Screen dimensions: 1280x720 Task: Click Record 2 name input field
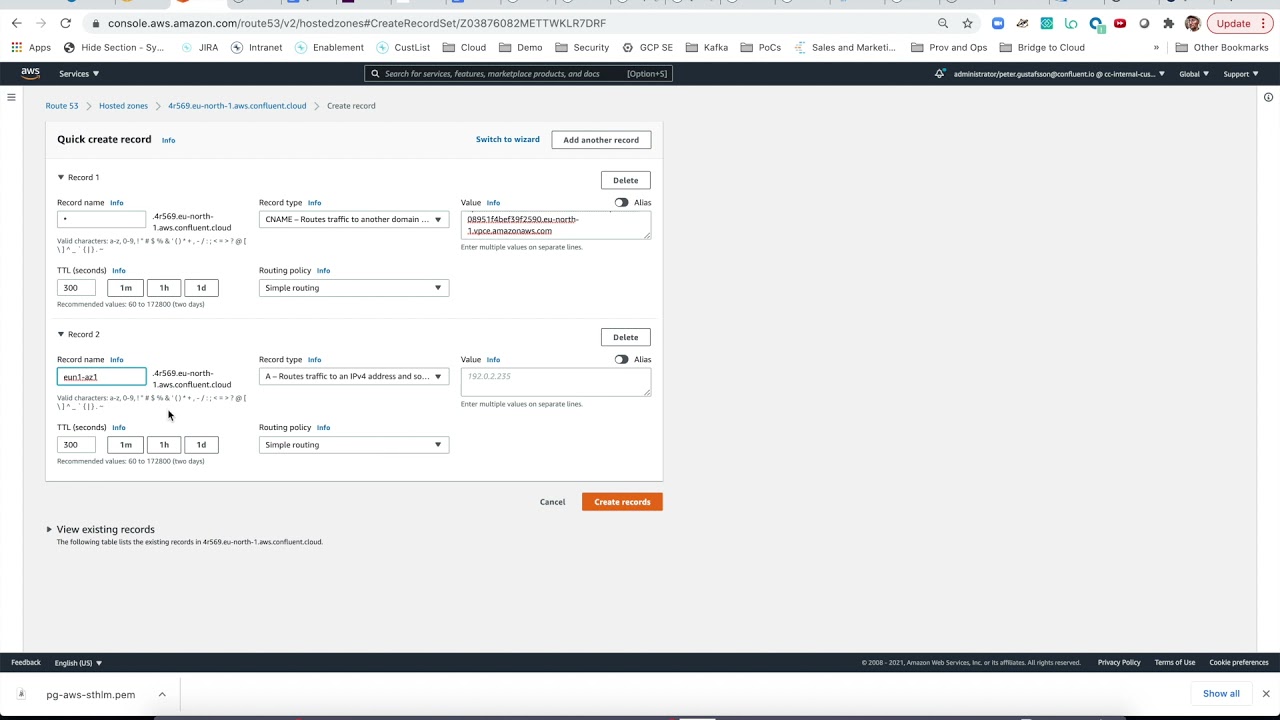click(101, 377)
